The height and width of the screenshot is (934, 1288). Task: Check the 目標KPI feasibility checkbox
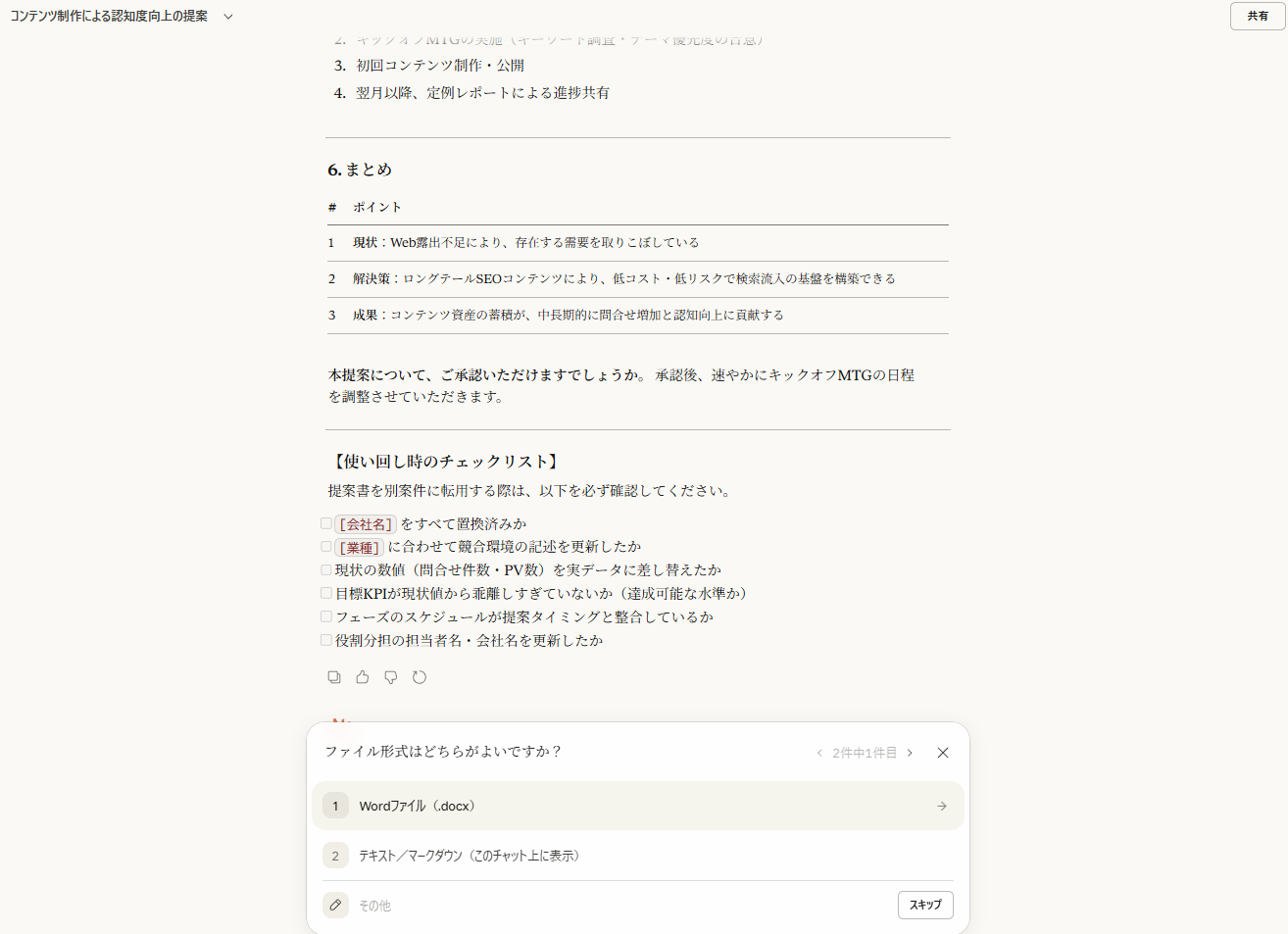[325, 592]
